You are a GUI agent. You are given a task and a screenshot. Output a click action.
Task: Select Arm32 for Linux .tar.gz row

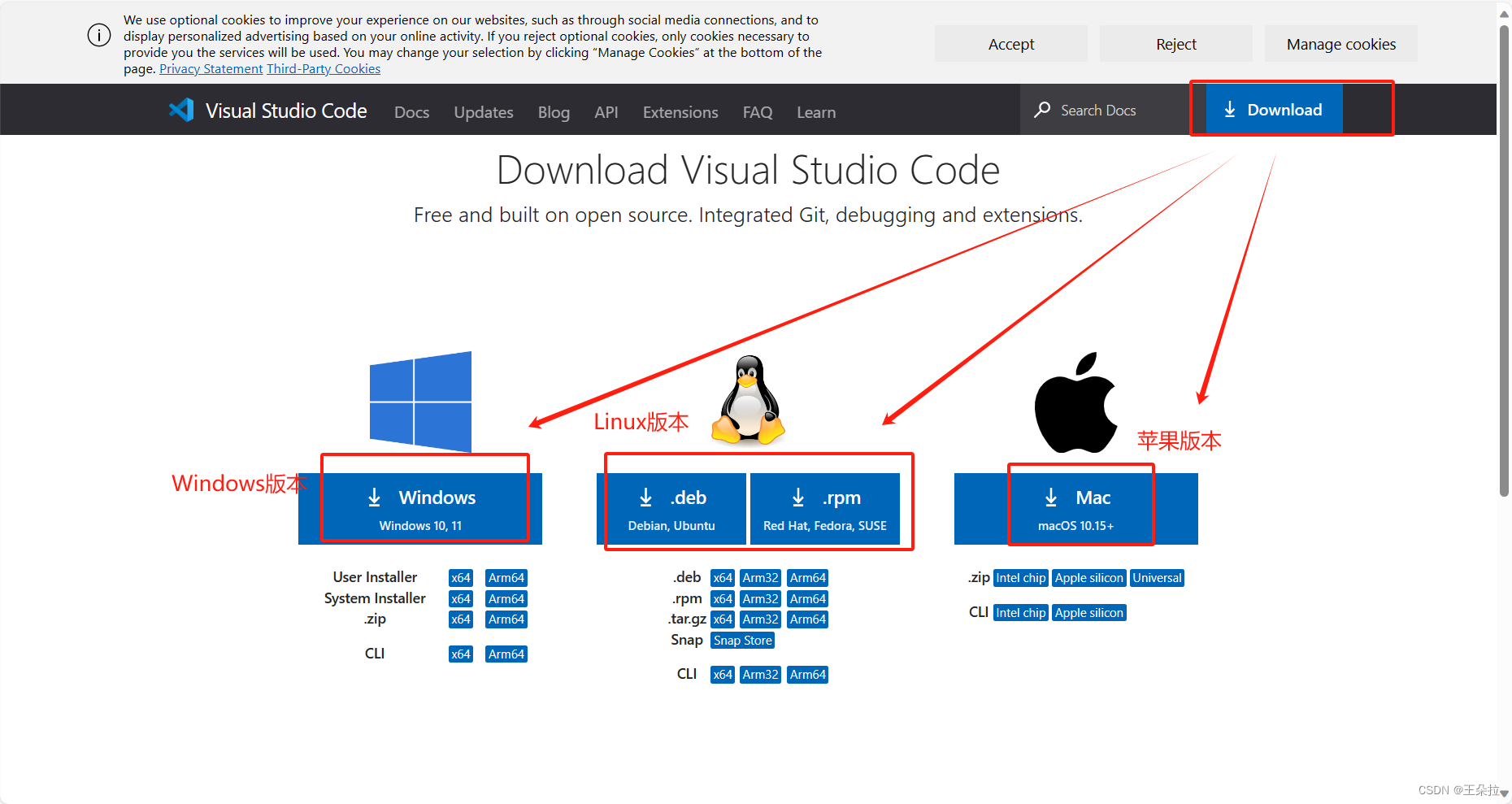coord(761,619)
